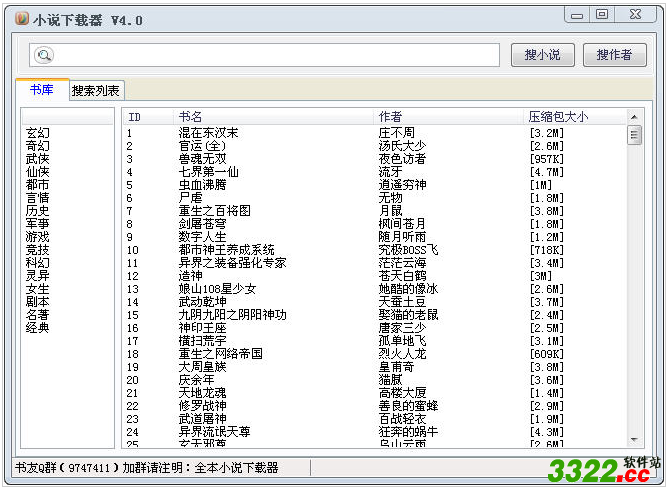Screen dimensions: 668x490
Task: Select the 军事 category
Action: [37, 224]
